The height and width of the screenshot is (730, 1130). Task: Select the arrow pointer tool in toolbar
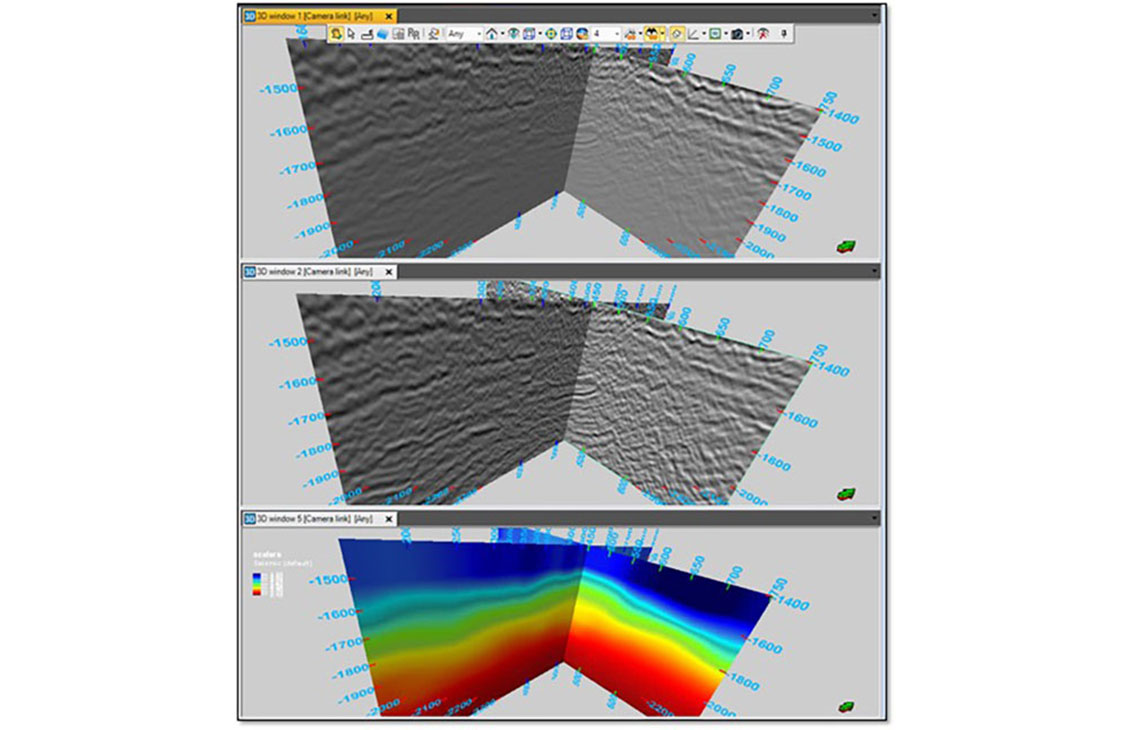(x=351, y=34)
